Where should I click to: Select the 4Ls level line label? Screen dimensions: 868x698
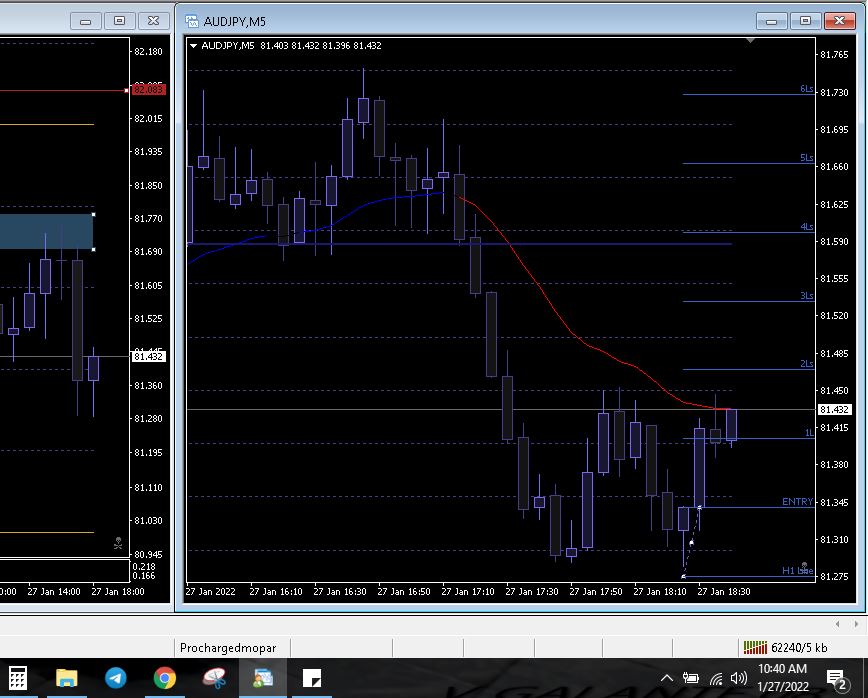point(807,226)
